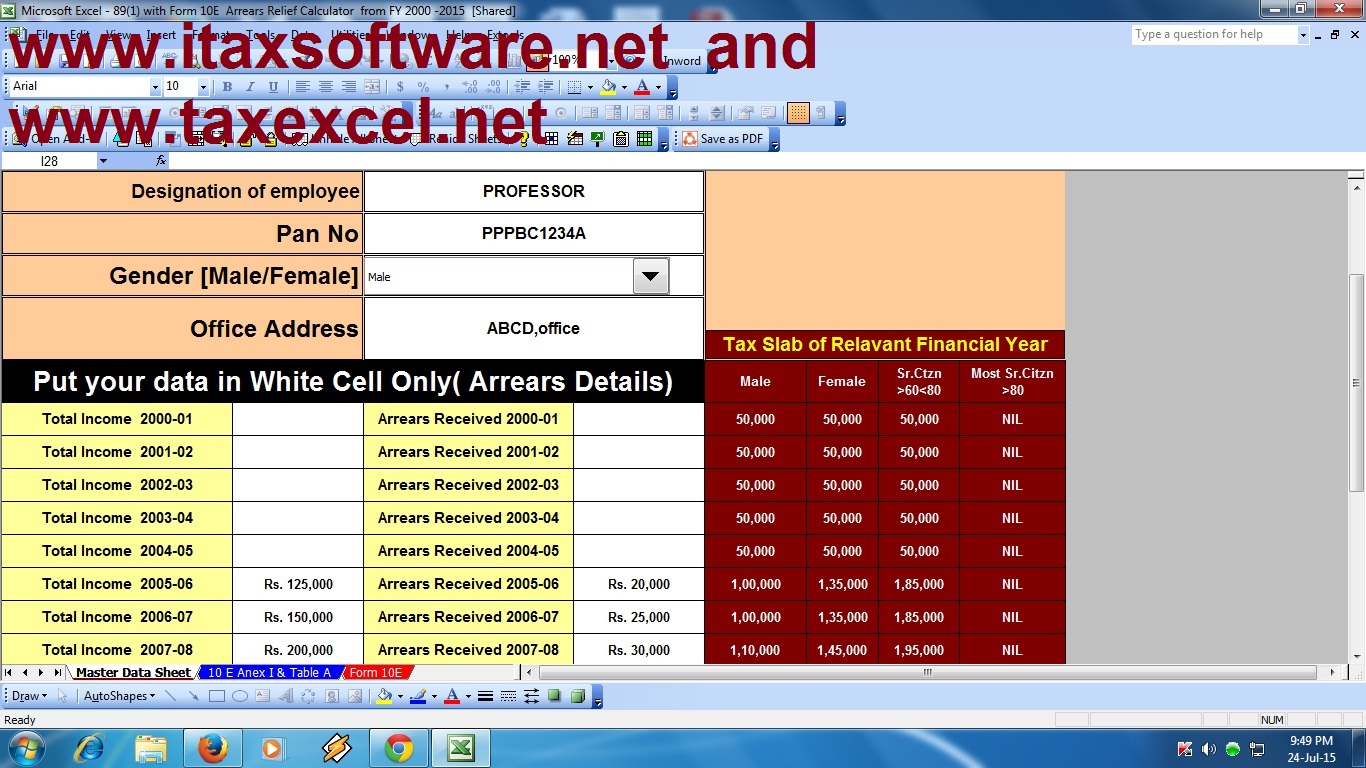Click the Borders icon
Viewport: 1366px width, 768px height.
coord(573,87)
